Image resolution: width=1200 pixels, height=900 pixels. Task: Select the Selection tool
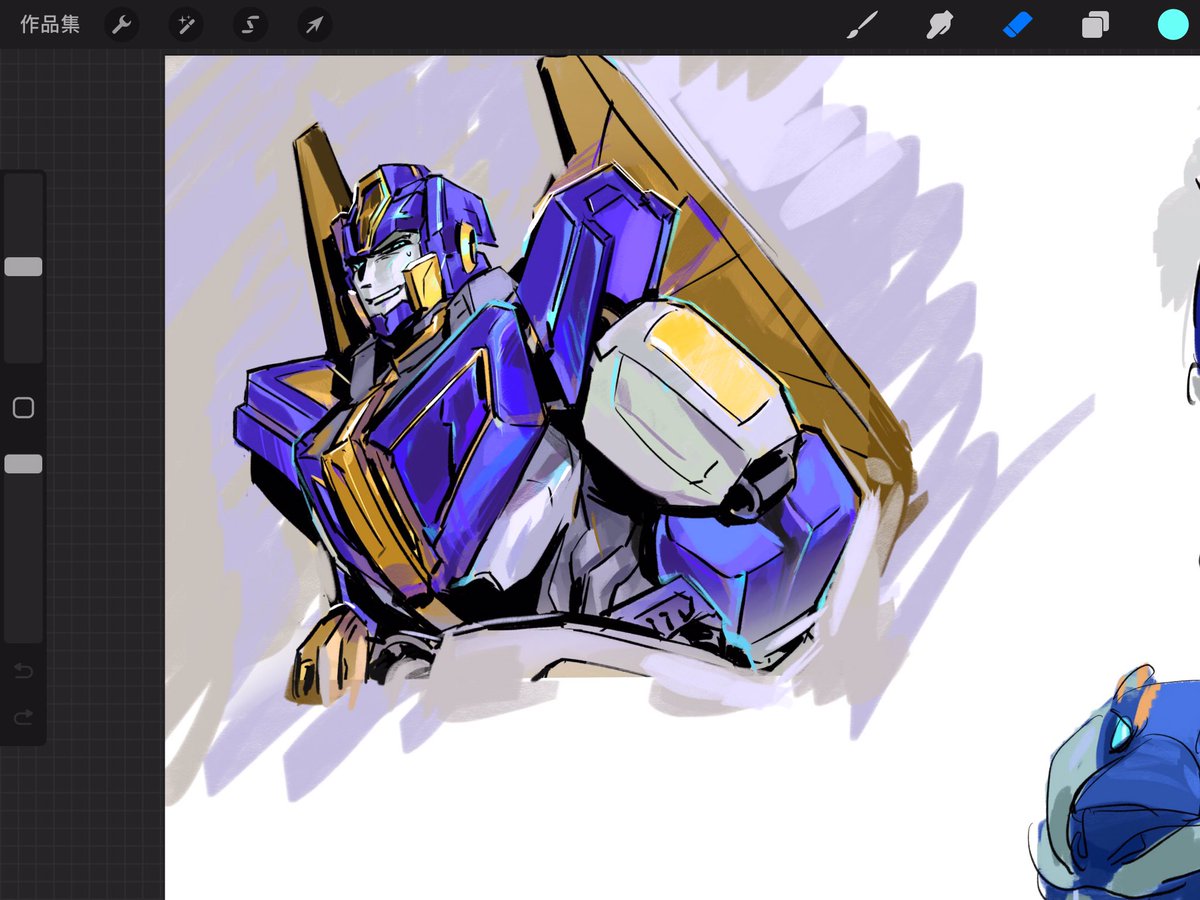click(250, 25)
